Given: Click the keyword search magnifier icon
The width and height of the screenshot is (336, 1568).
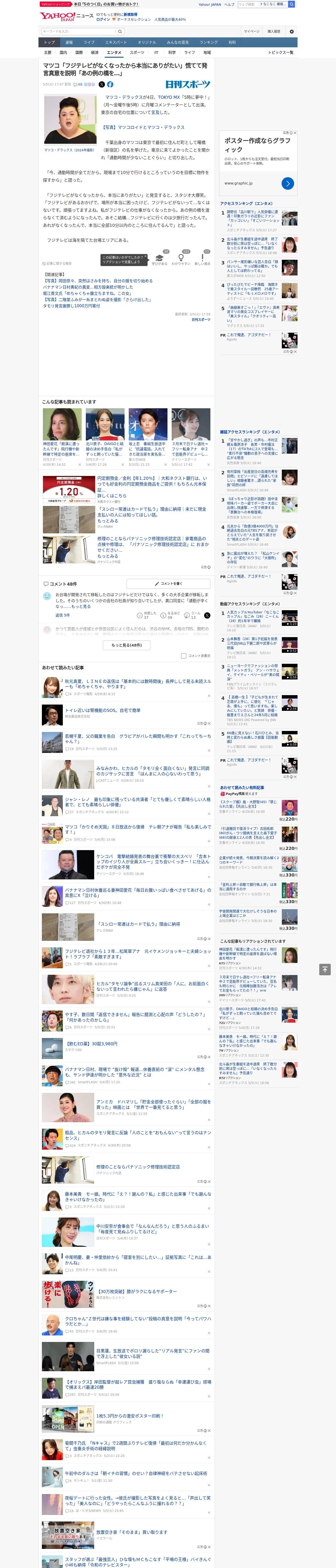Looking at the screenshot, I should point(120,31).
